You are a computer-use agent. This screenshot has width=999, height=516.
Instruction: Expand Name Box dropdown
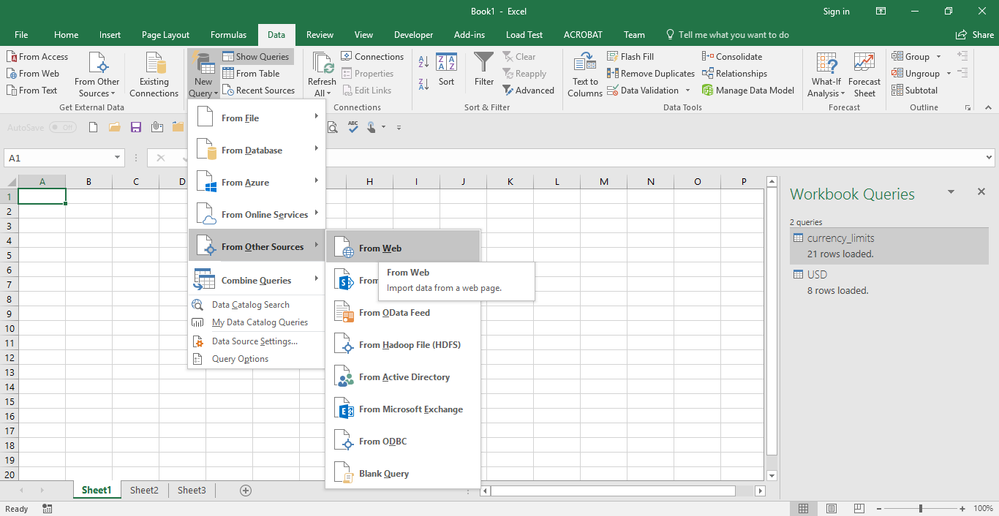[x=118, y=158]
